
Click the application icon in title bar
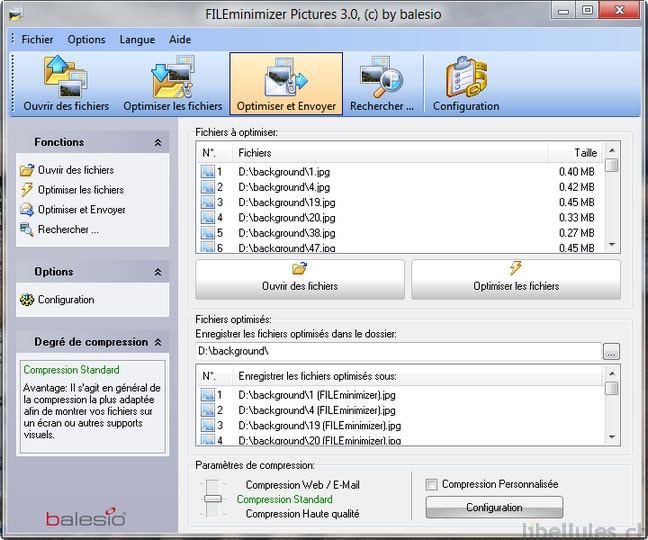coord(16,14)
